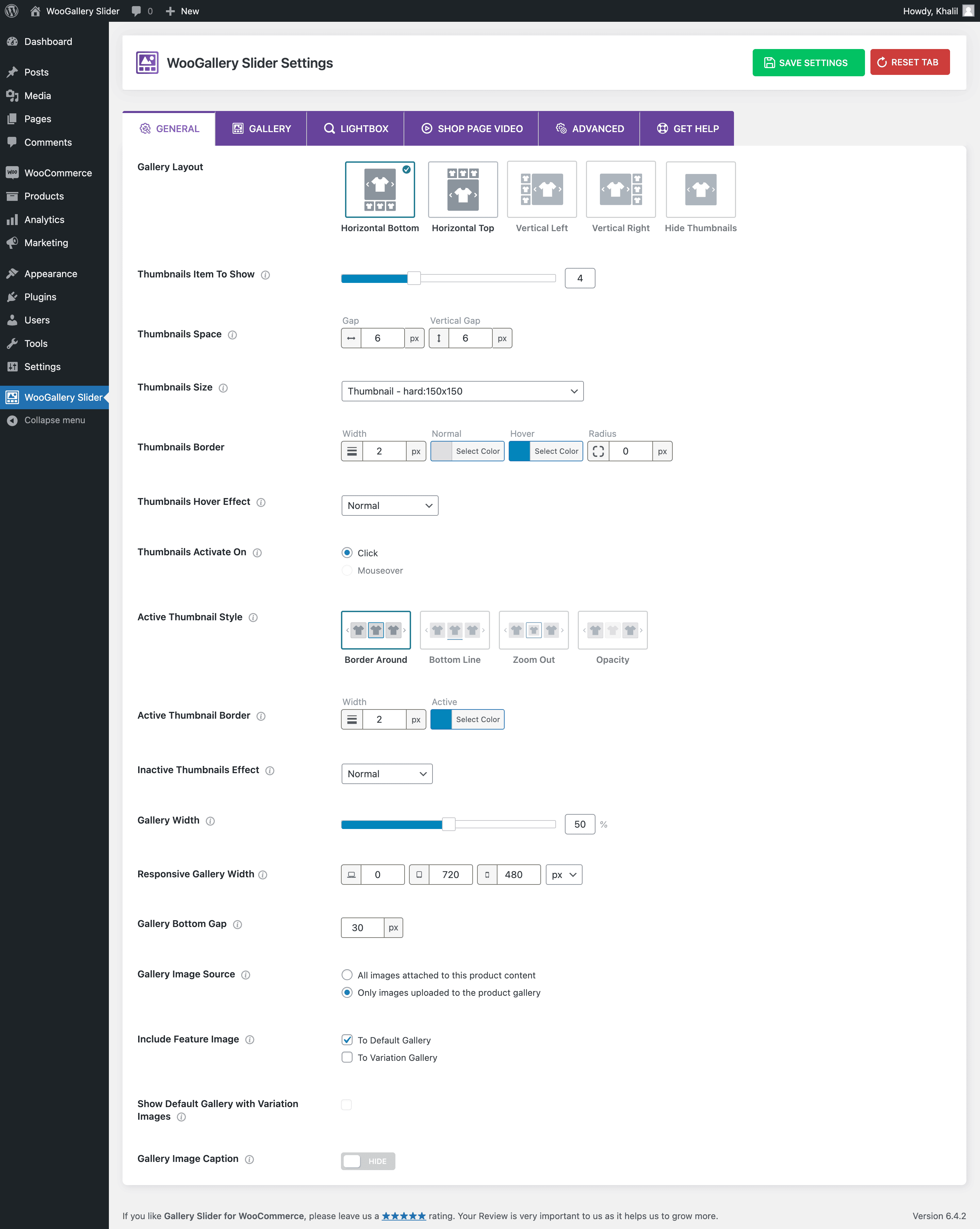Select the Vertical Left gallery layout icon

click(541, 189)
